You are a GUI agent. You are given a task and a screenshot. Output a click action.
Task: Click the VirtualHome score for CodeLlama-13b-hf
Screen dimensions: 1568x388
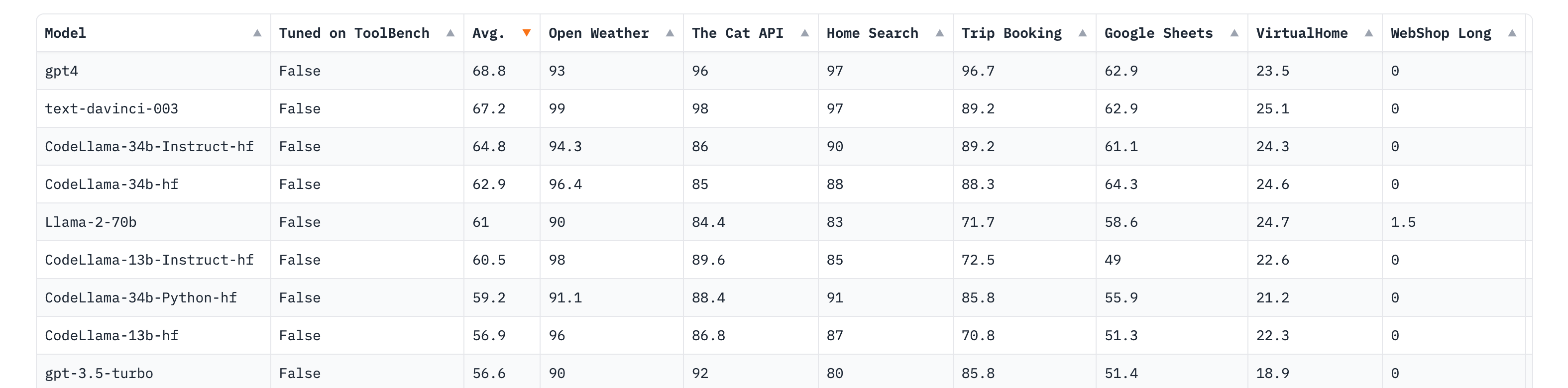[x=1272, y=335]
